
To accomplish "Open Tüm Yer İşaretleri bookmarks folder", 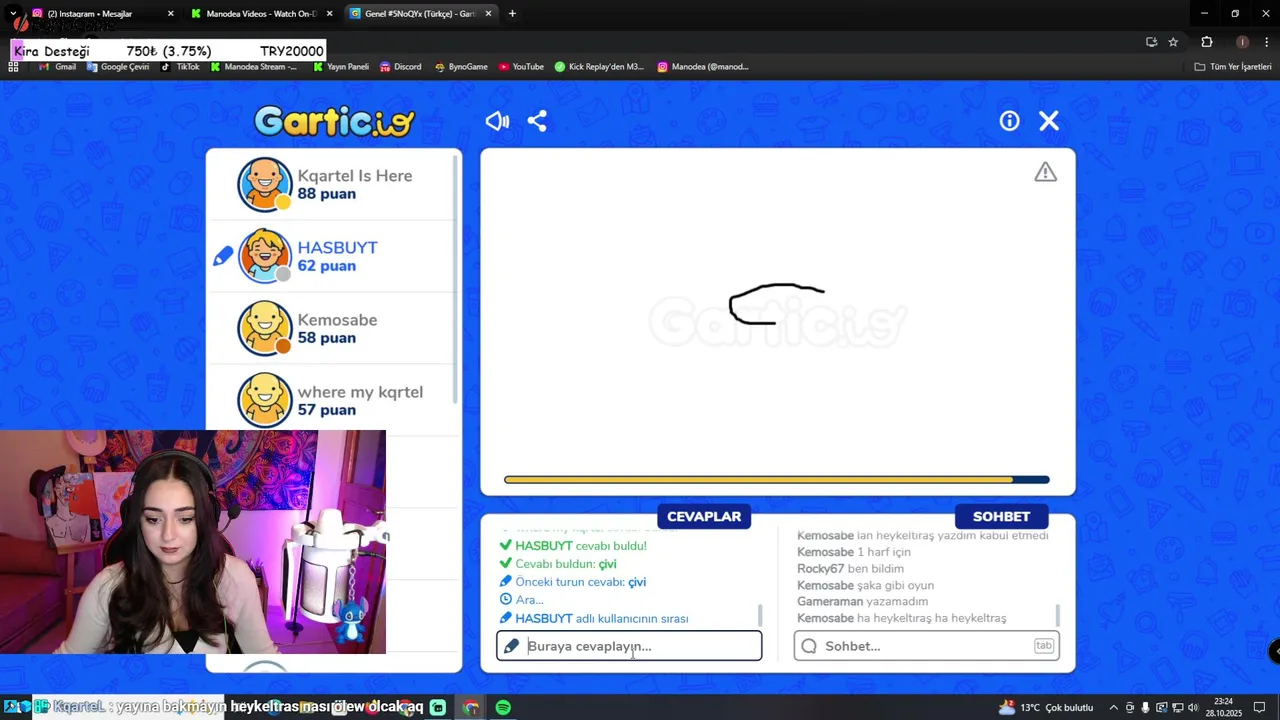I will [x=1233, y=67].
